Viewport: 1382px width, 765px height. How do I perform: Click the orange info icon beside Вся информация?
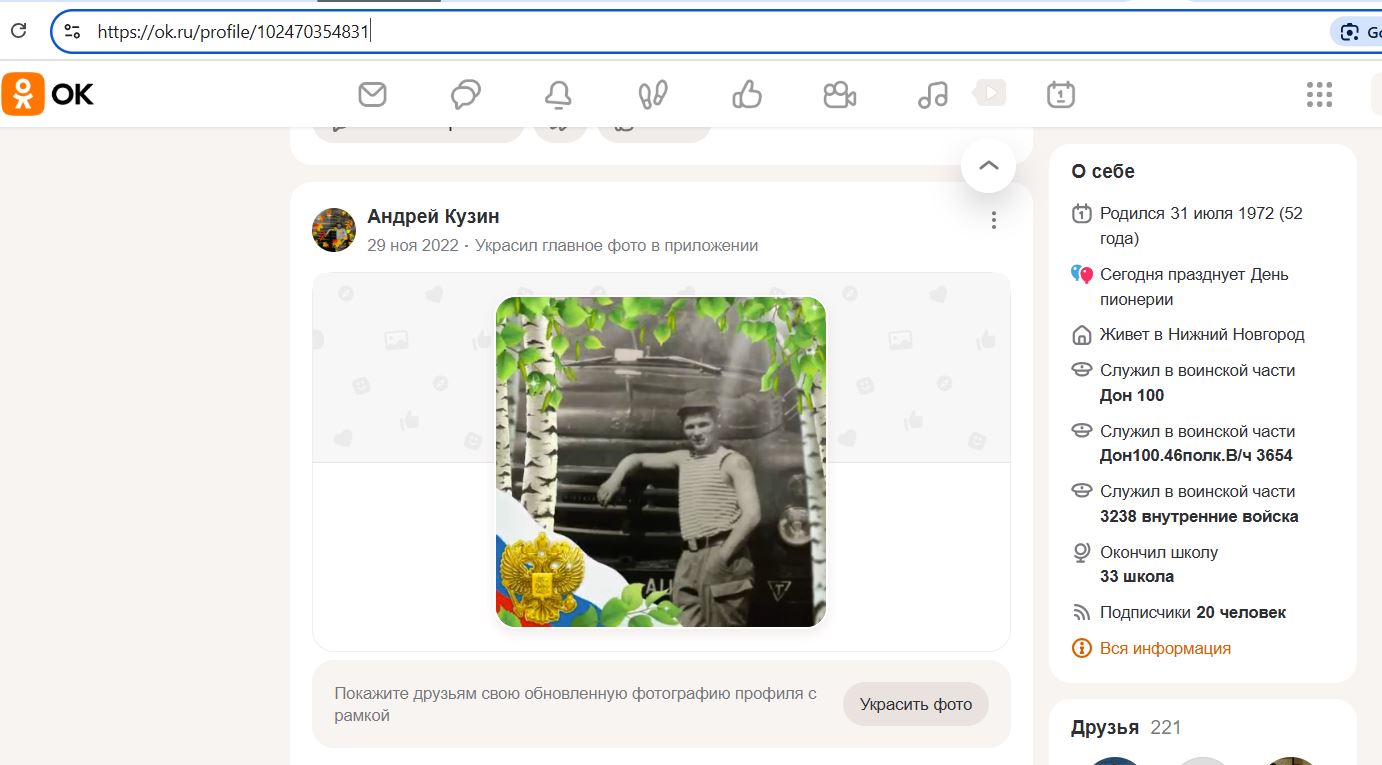[1081, 648]
